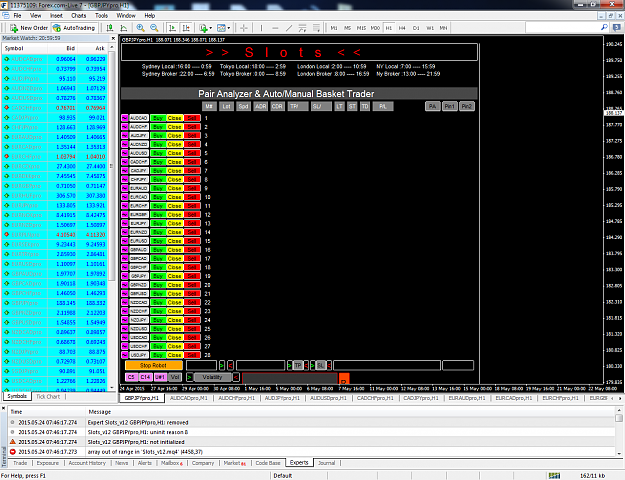Open a New Order
The width and height of the screenshot is (625, 480).
pos(29,28)
